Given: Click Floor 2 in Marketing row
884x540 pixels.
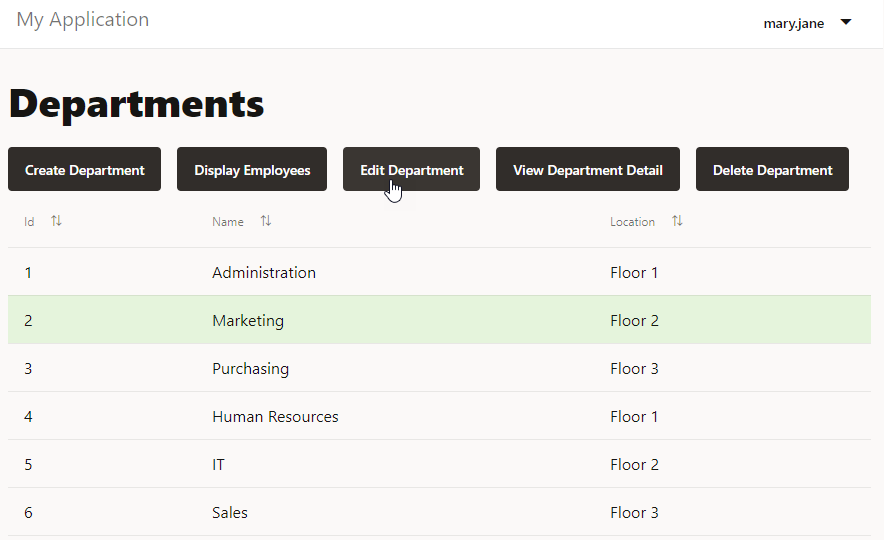Looking at the screenshot, I should 634,321.
